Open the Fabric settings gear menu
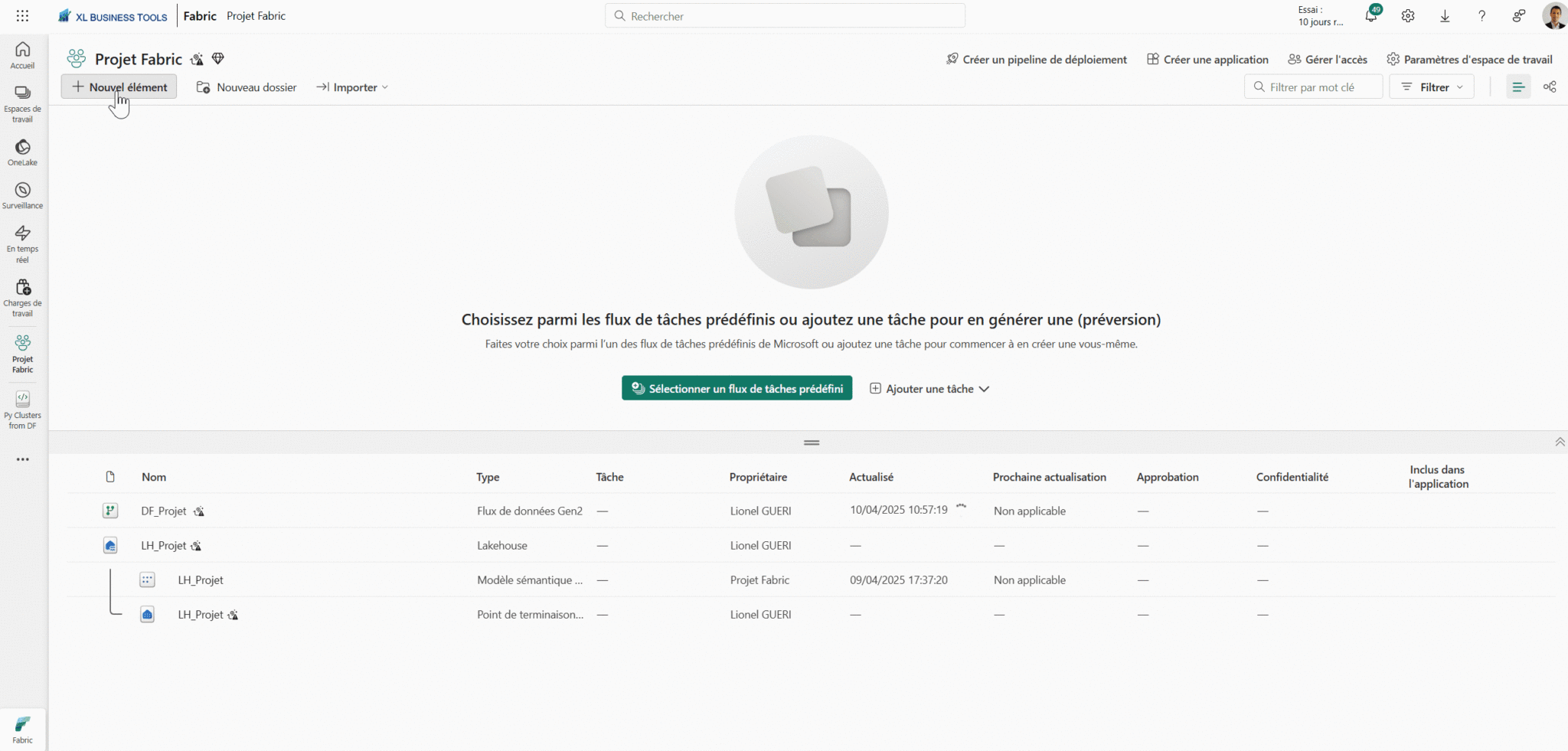 click(x=1407, y=15)
